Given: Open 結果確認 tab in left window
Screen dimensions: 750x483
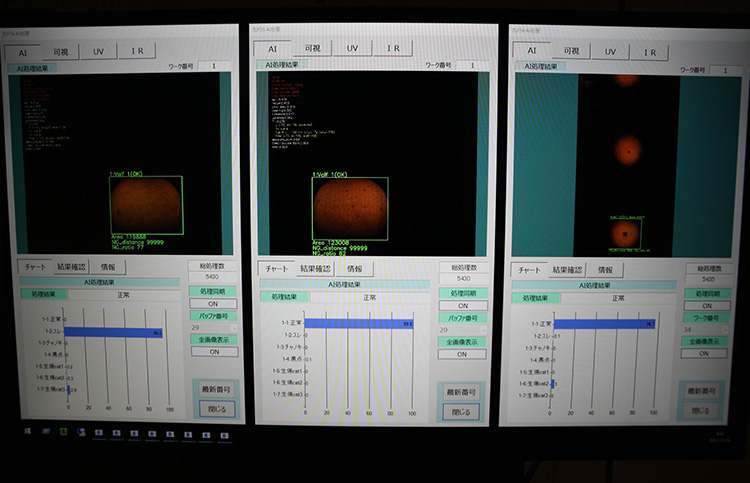Looking at the screenshot, I should click(71, 267).
